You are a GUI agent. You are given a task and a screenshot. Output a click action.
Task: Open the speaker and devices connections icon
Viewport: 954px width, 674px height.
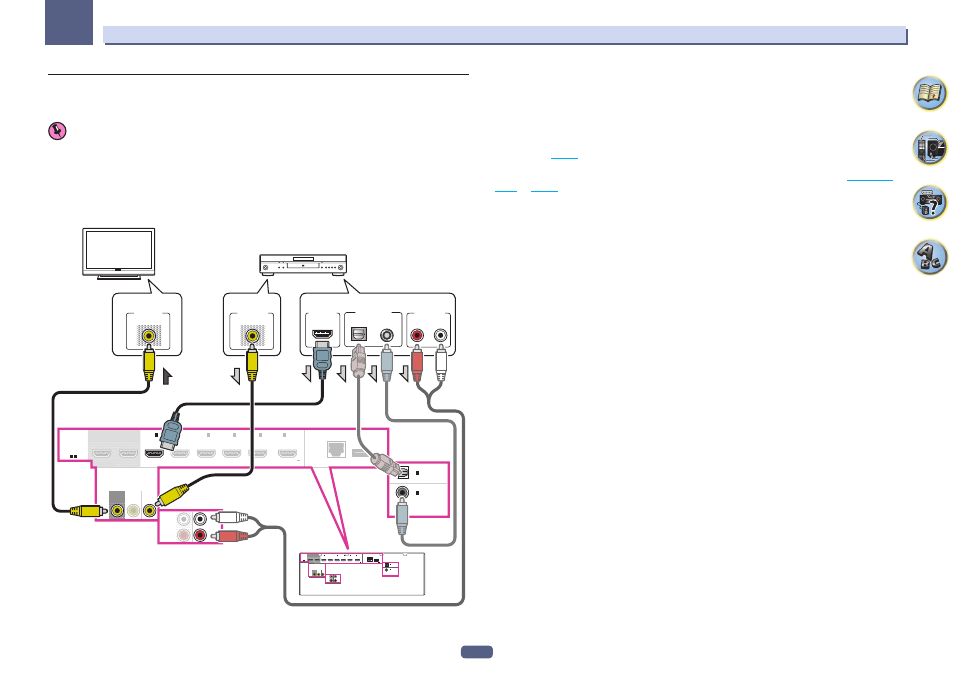pos(929,148)
